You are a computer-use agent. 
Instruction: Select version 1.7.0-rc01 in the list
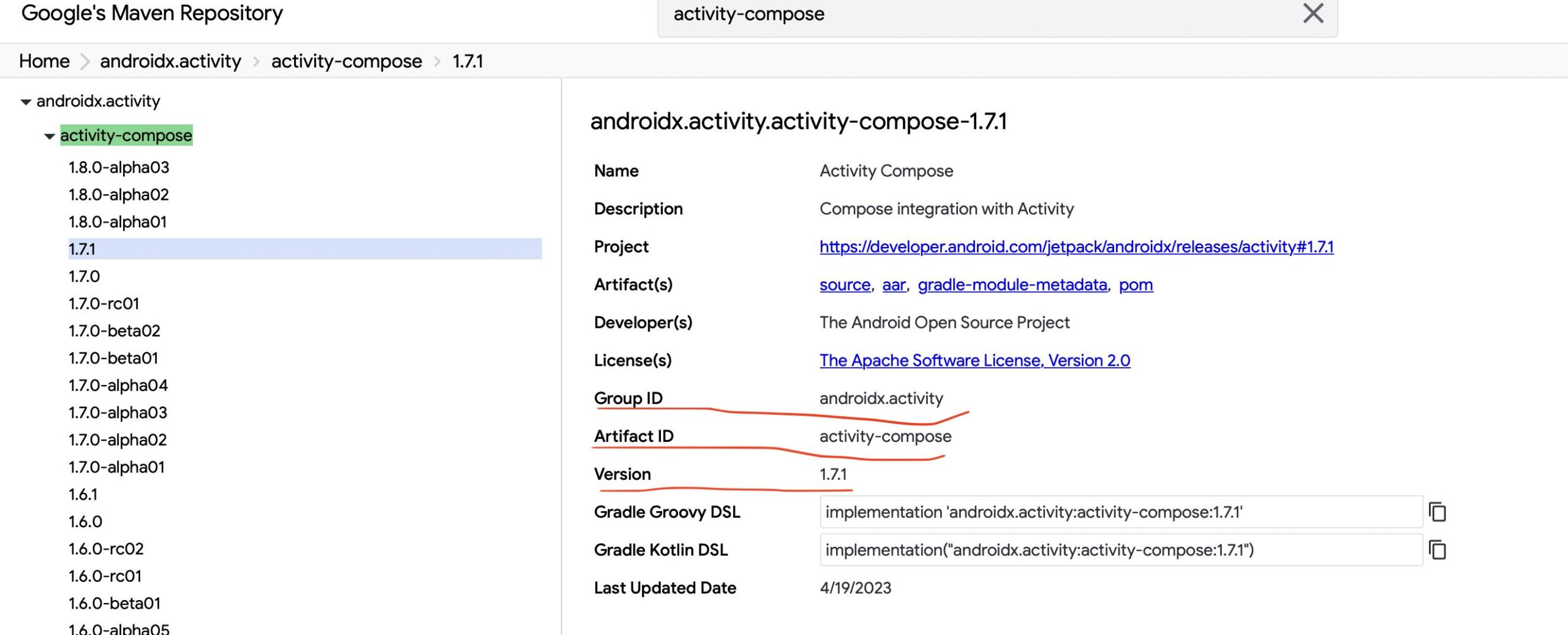(104, 303)
